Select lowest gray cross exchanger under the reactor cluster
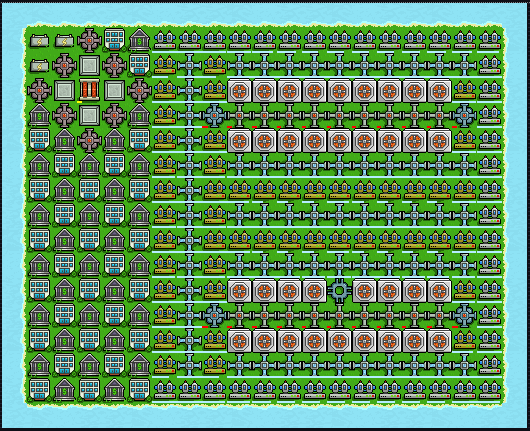The image size is (530, 431). [x=89, y=140]
